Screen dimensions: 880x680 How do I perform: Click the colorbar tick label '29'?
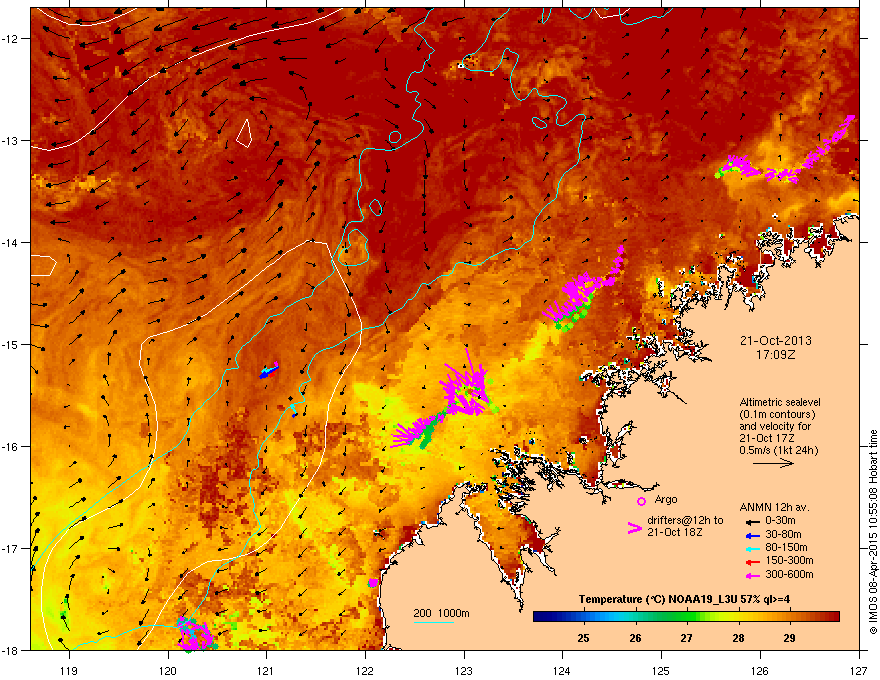point(790,638)
